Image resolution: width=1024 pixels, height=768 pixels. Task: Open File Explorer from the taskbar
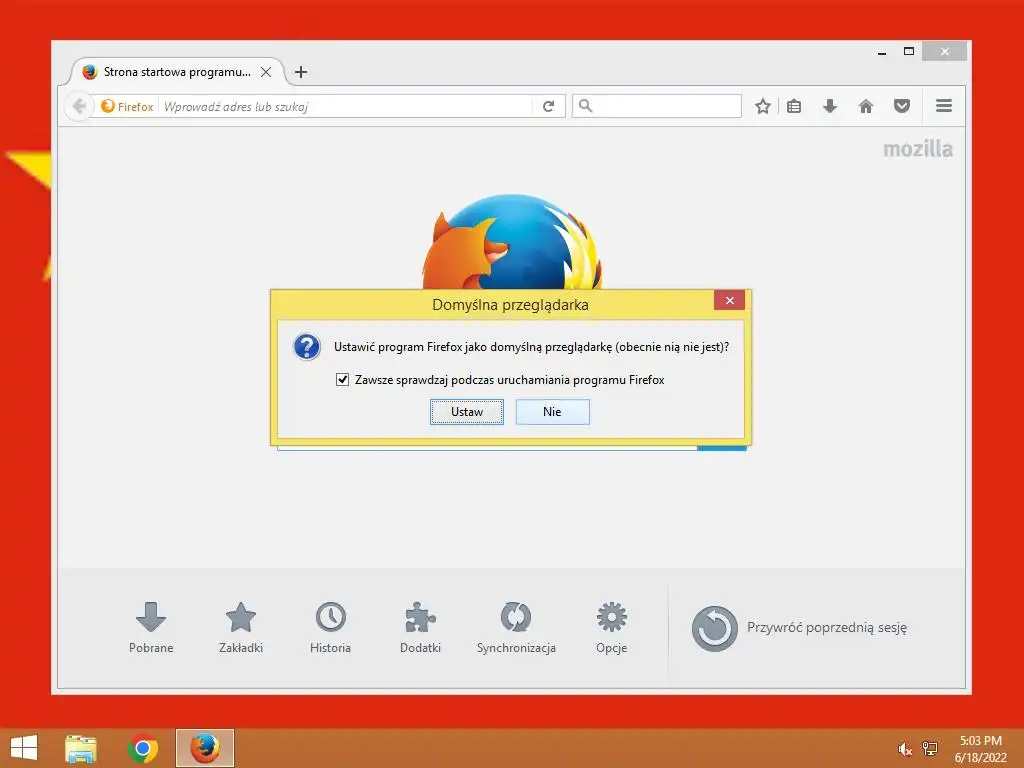coord(81,748)
